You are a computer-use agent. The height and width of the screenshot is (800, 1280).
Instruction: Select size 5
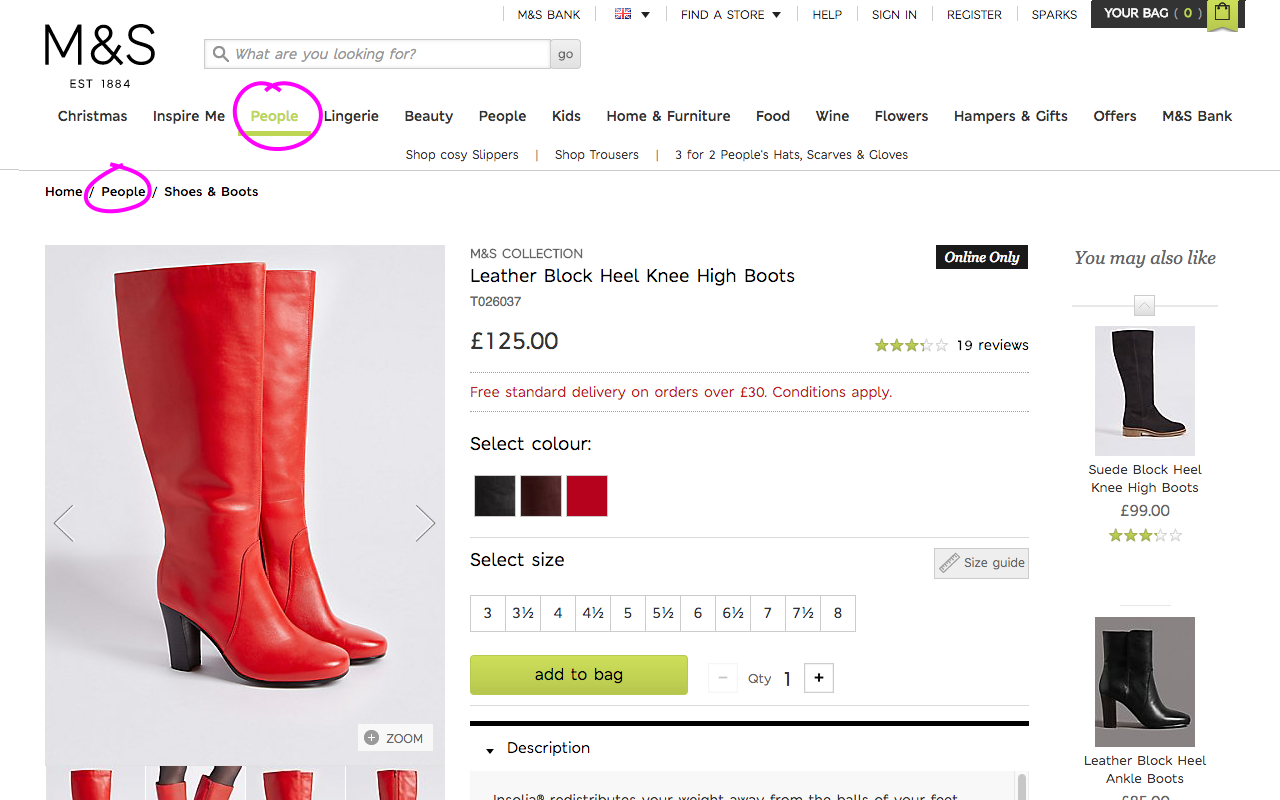point(628,613)
